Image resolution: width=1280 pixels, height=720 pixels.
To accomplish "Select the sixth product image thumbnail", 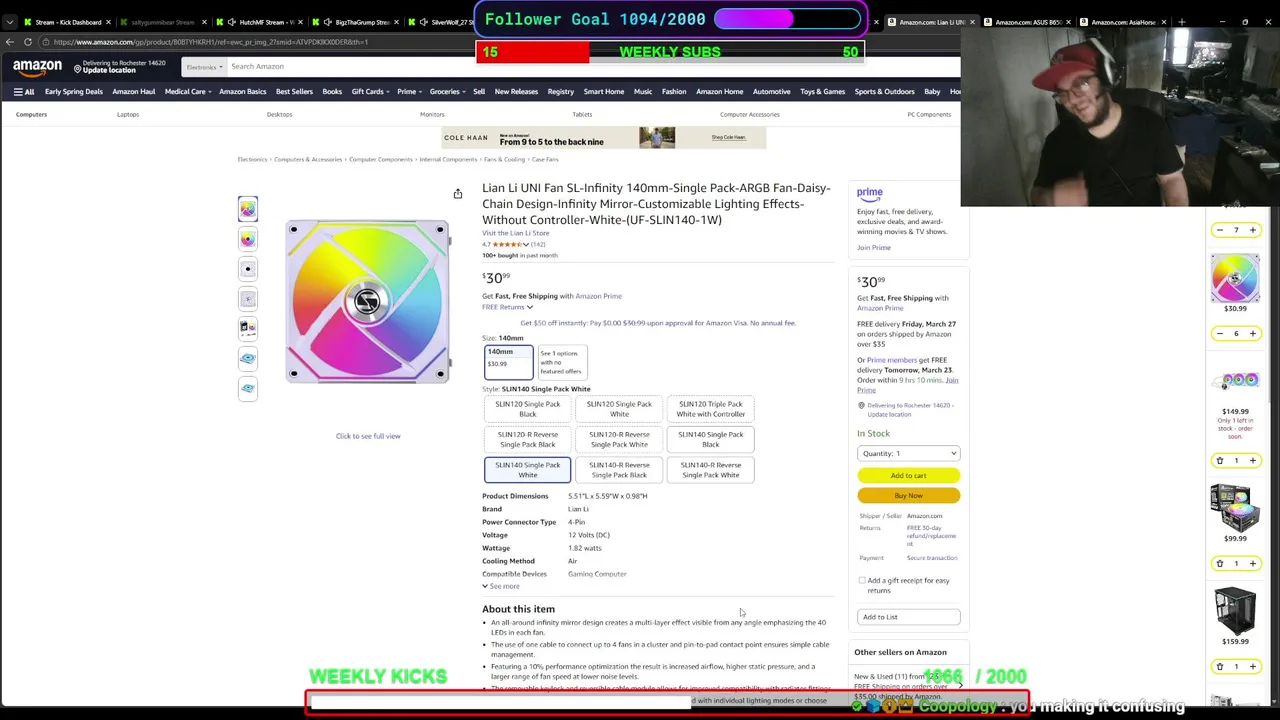I will 248,358.
